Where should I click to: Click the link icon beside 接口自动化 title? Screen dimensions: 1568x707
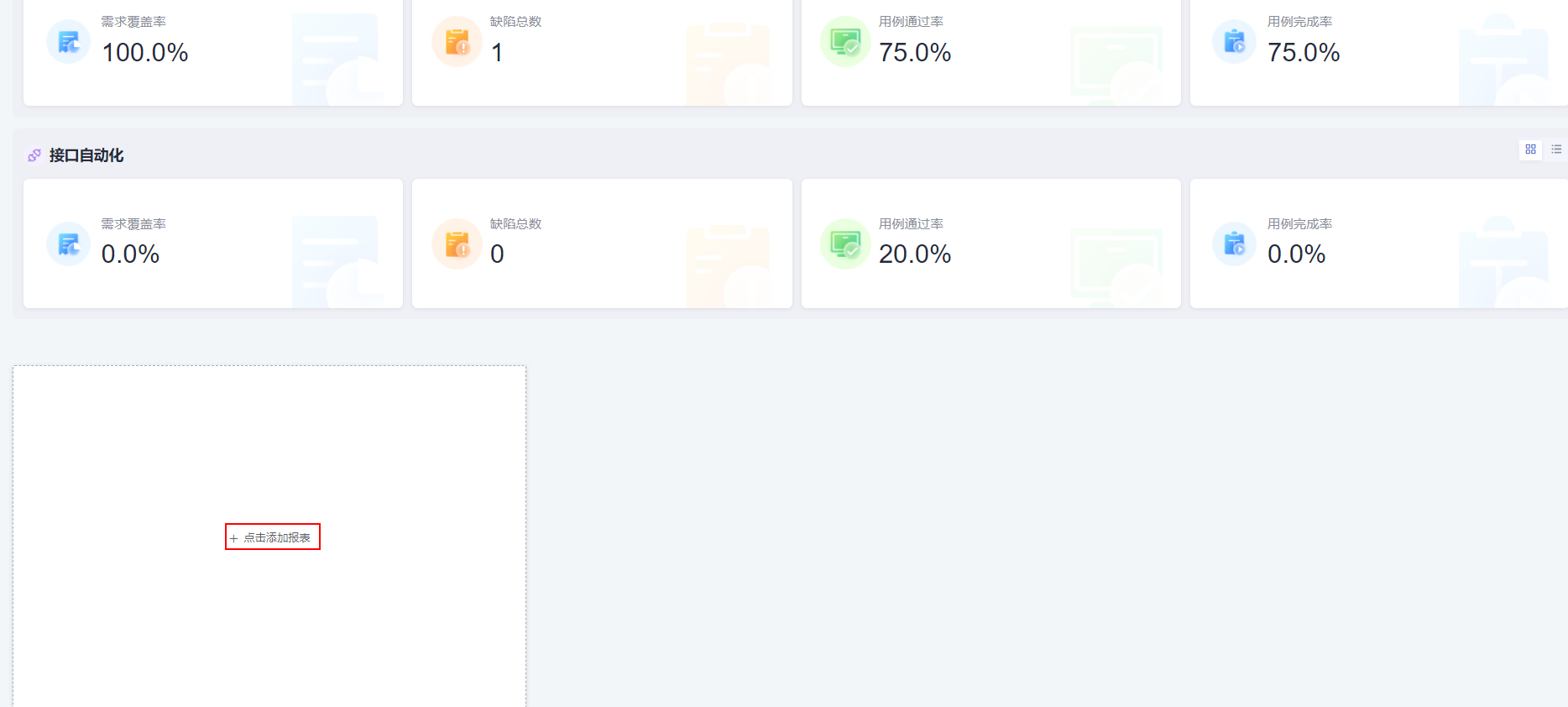pyautogui.click(x=34, y=155)
